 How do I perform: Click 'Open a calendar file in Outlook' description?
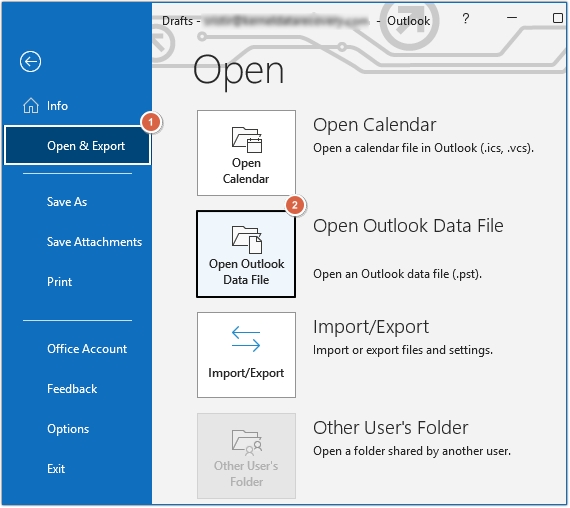[423, 148]
